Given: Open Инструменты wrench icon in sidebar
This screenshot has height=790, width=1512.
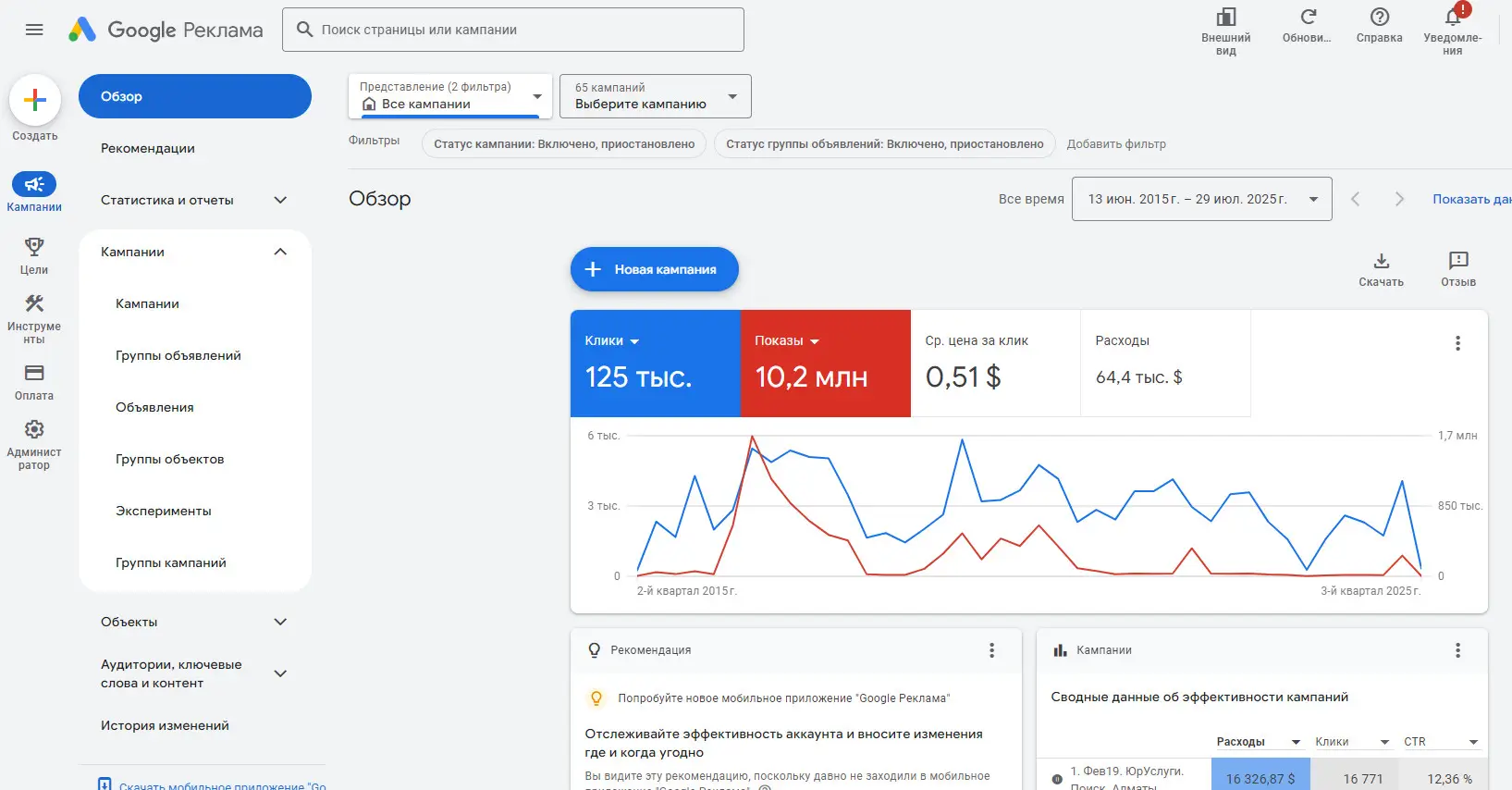Looking at the screenshot, I should 34,304.
